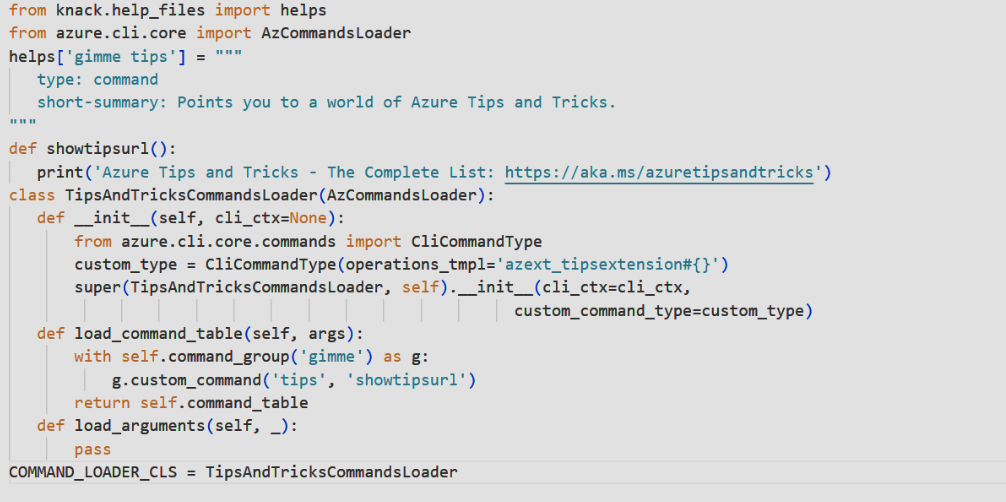This screenshot has width=1006, height=502.
Task: Click the 'tips' string argument
Action: (299, 381)
